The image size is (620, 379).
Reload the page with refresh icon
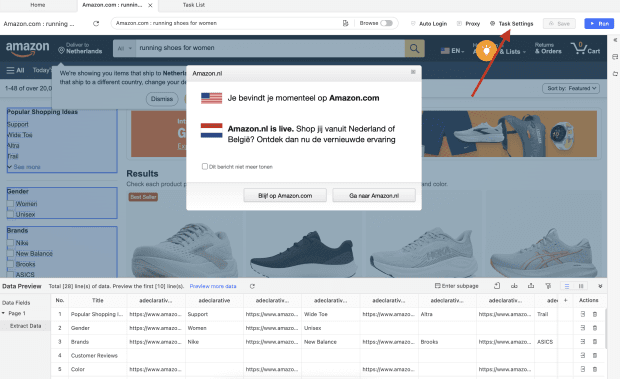tap(96, 24)
